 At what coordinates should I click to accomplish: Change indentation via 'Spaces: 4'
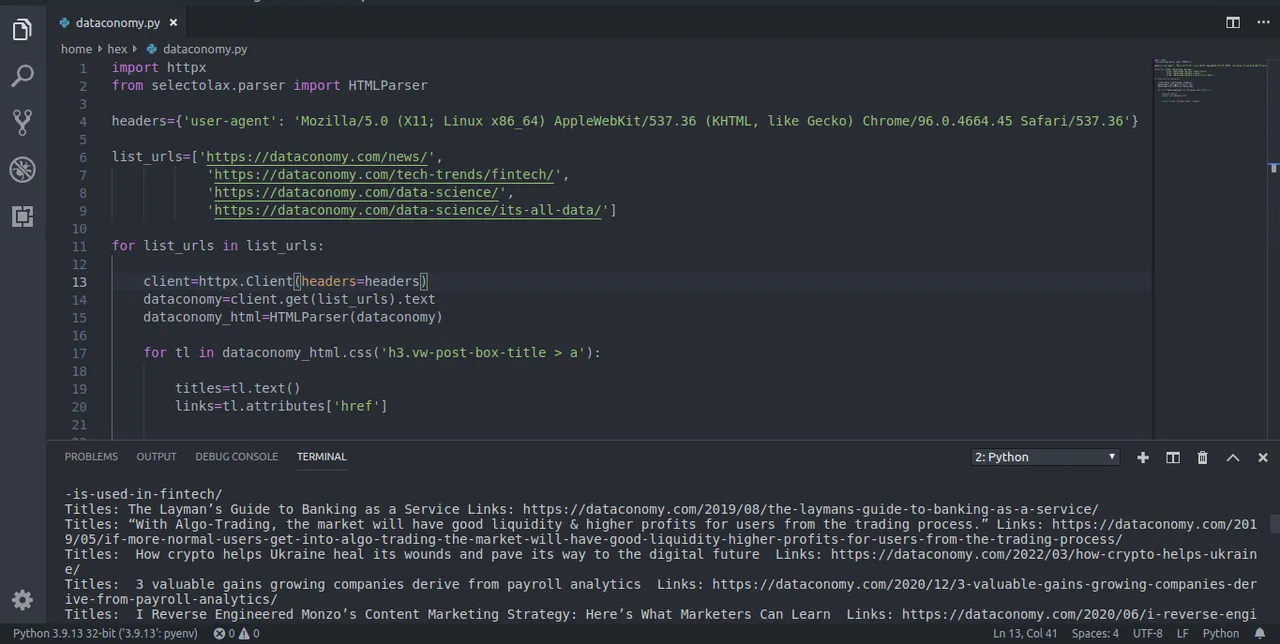coord(1095,633)
